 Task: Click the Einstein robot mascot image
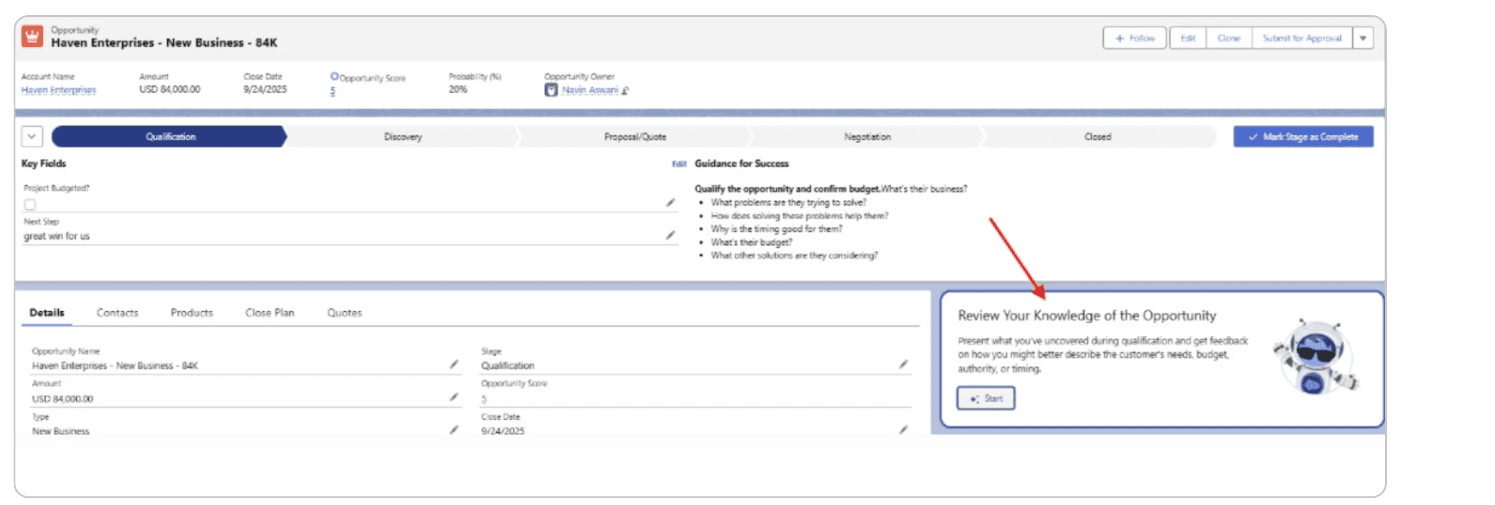[x=1316, y=357]
